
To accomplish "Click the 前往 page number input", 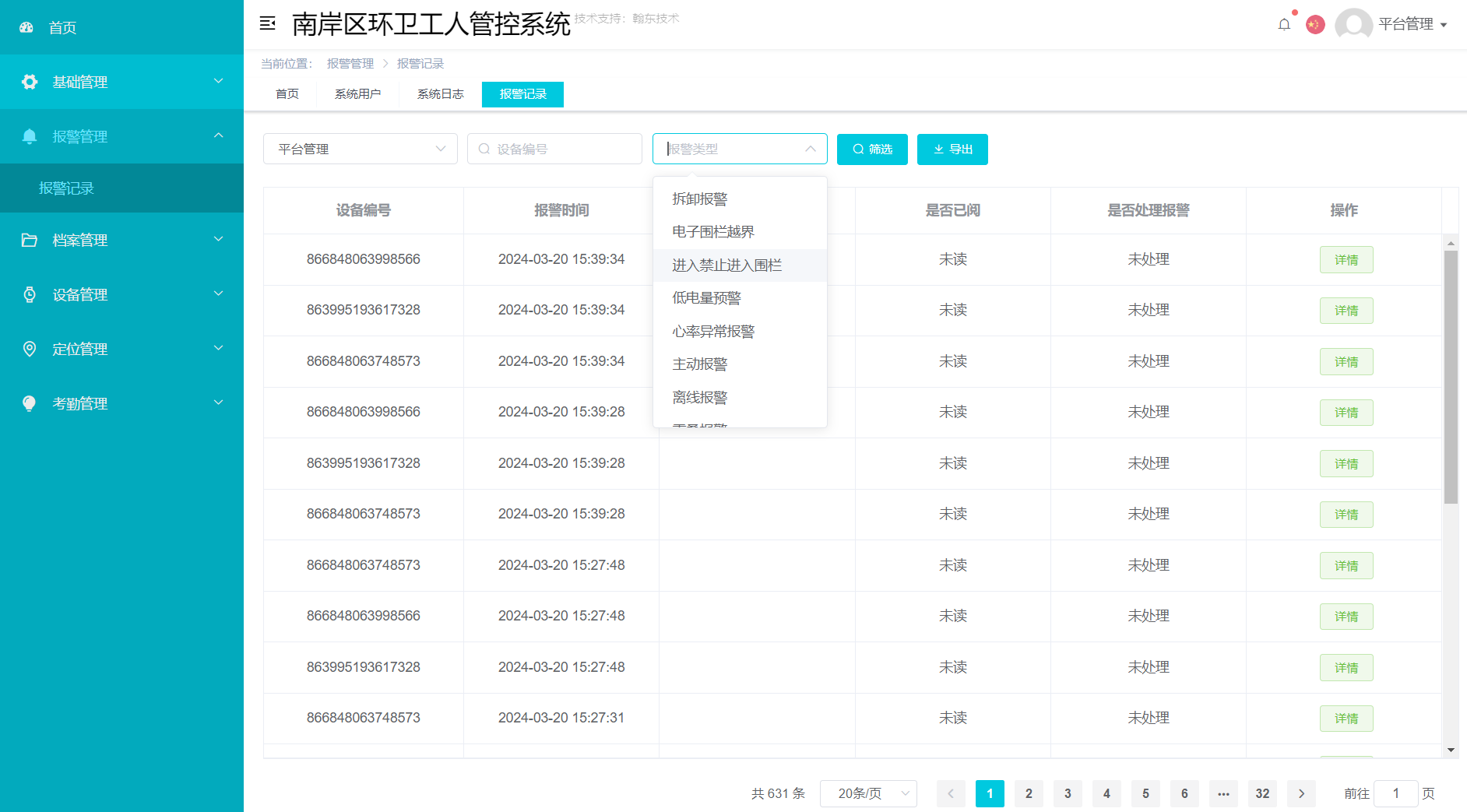I will tap(1395, 793).
